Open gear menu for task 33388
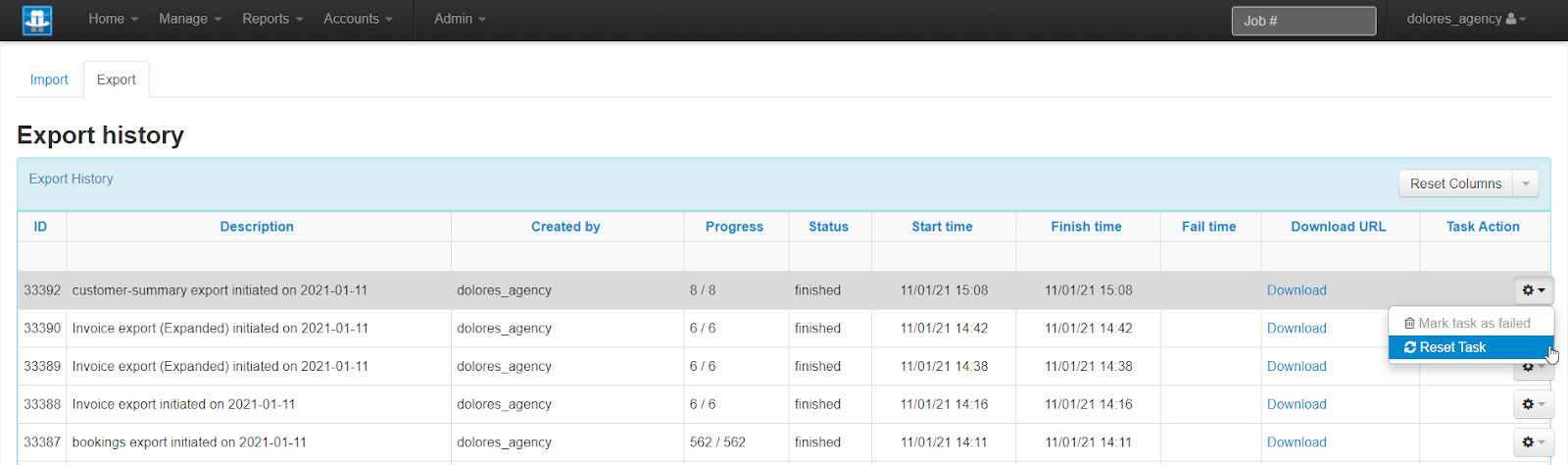Screen dimensions: 1568x465 point(1533,404)
